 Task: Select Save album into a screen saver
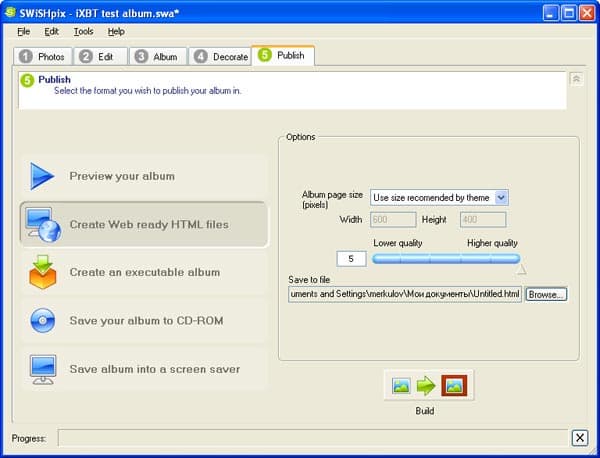click(x=143, y=369)
